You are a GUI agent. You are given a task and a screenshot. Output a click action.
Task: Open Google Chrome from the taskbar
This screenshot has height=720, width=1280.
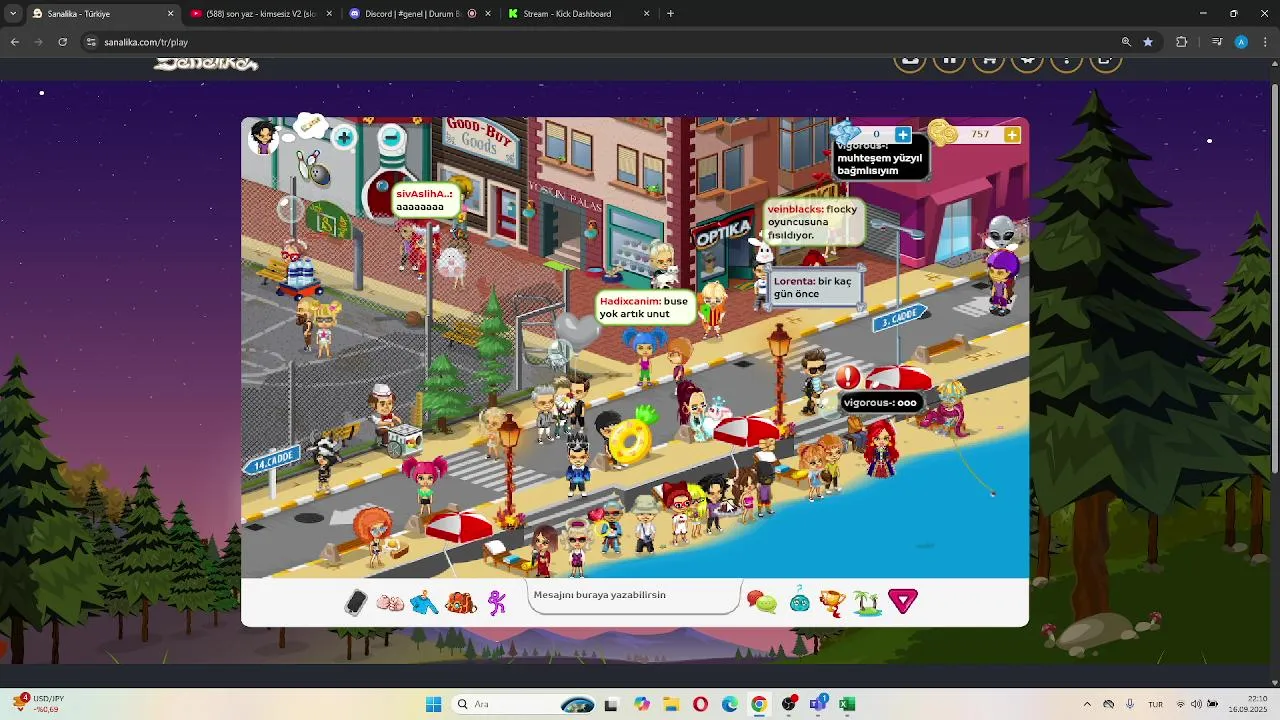[x=759, y=704]
